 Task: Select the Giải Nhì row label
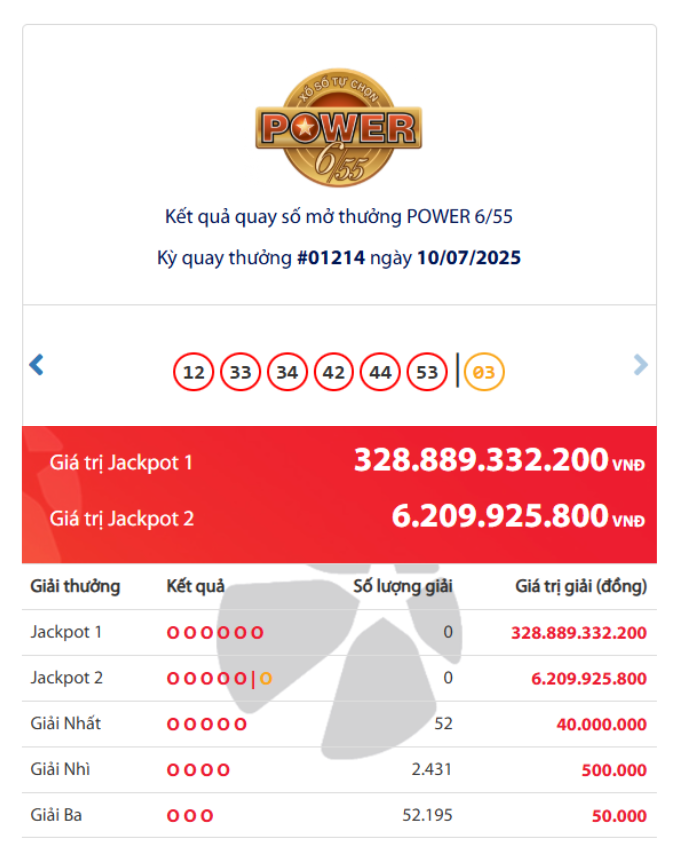coord(60,769)
